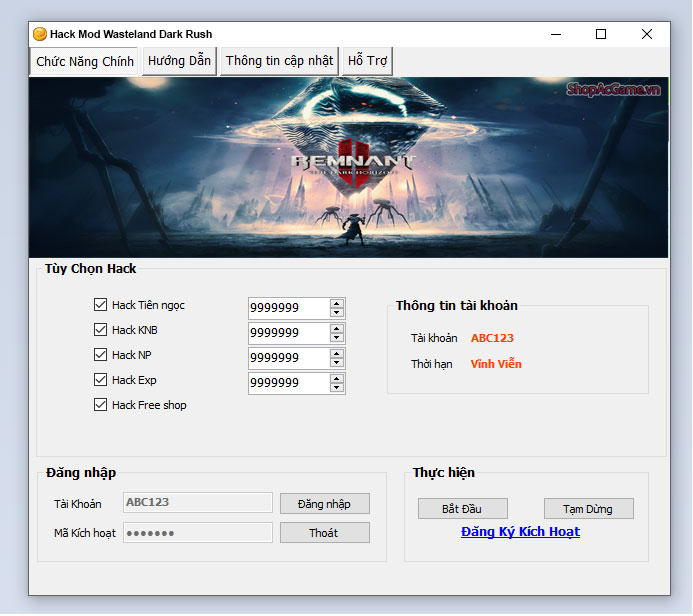
Task: Minimize the Hack Mod window
Action: click(556, 34)
